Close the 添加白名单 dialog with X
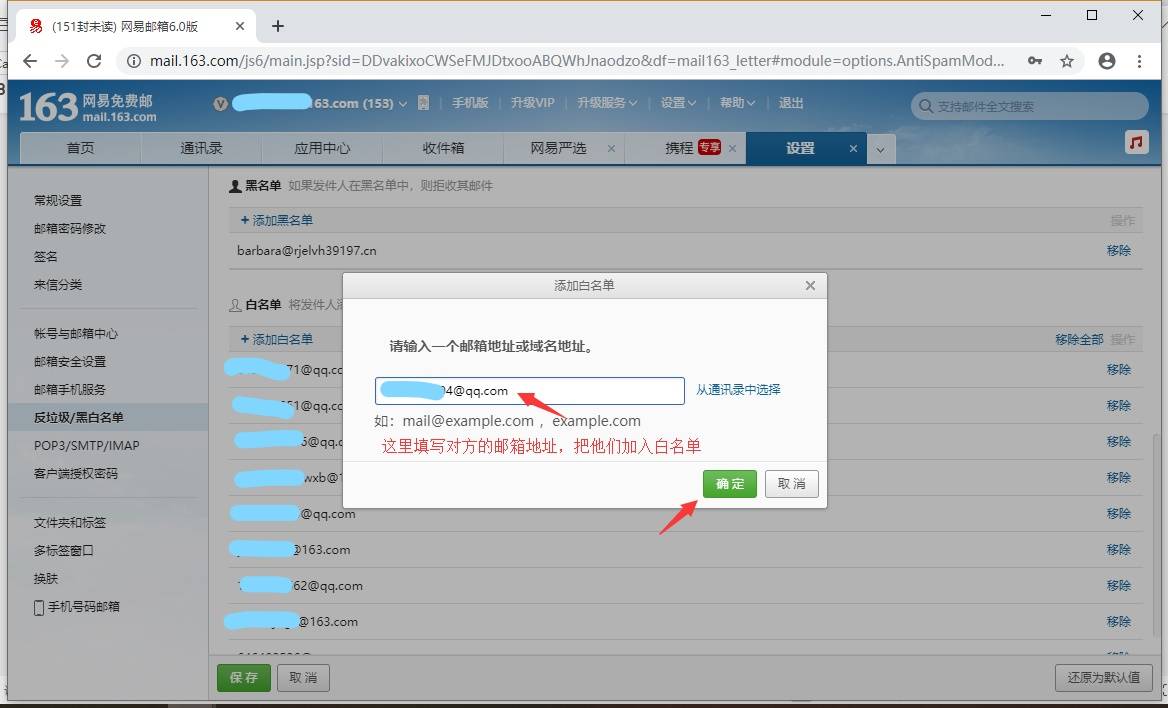The width and height of the screenshot is (1168, 708). [x=810, y=285]
